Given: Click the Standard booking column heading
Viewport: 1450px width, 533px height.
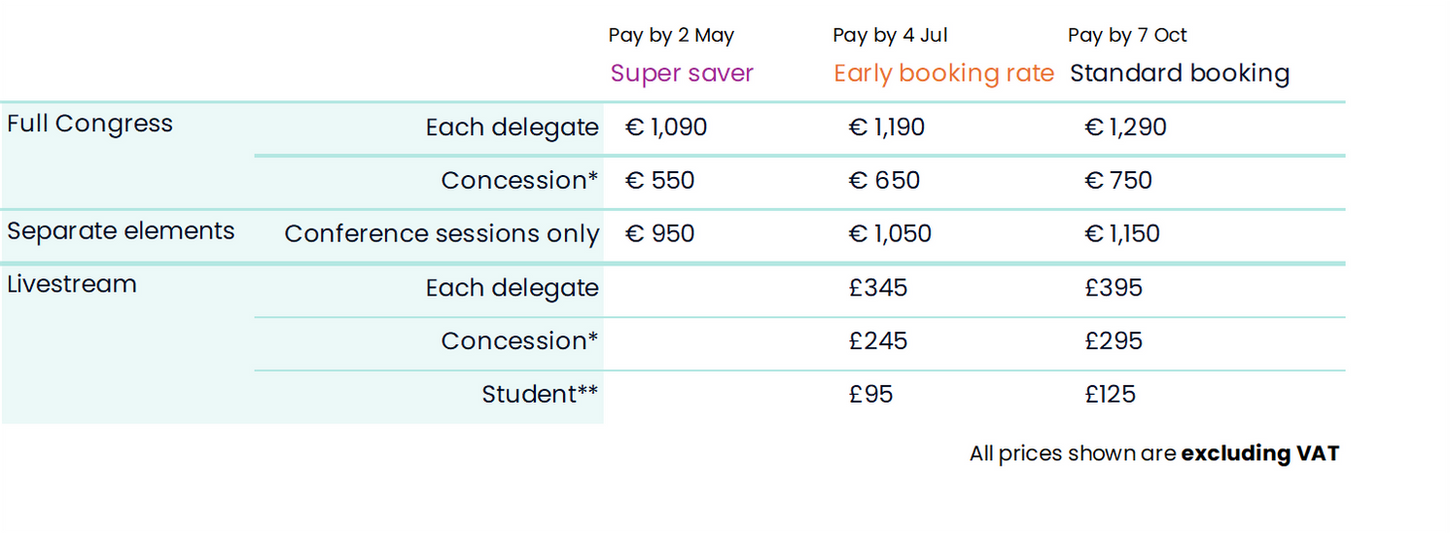Looking at the screenshot, I should point(1179,73).
